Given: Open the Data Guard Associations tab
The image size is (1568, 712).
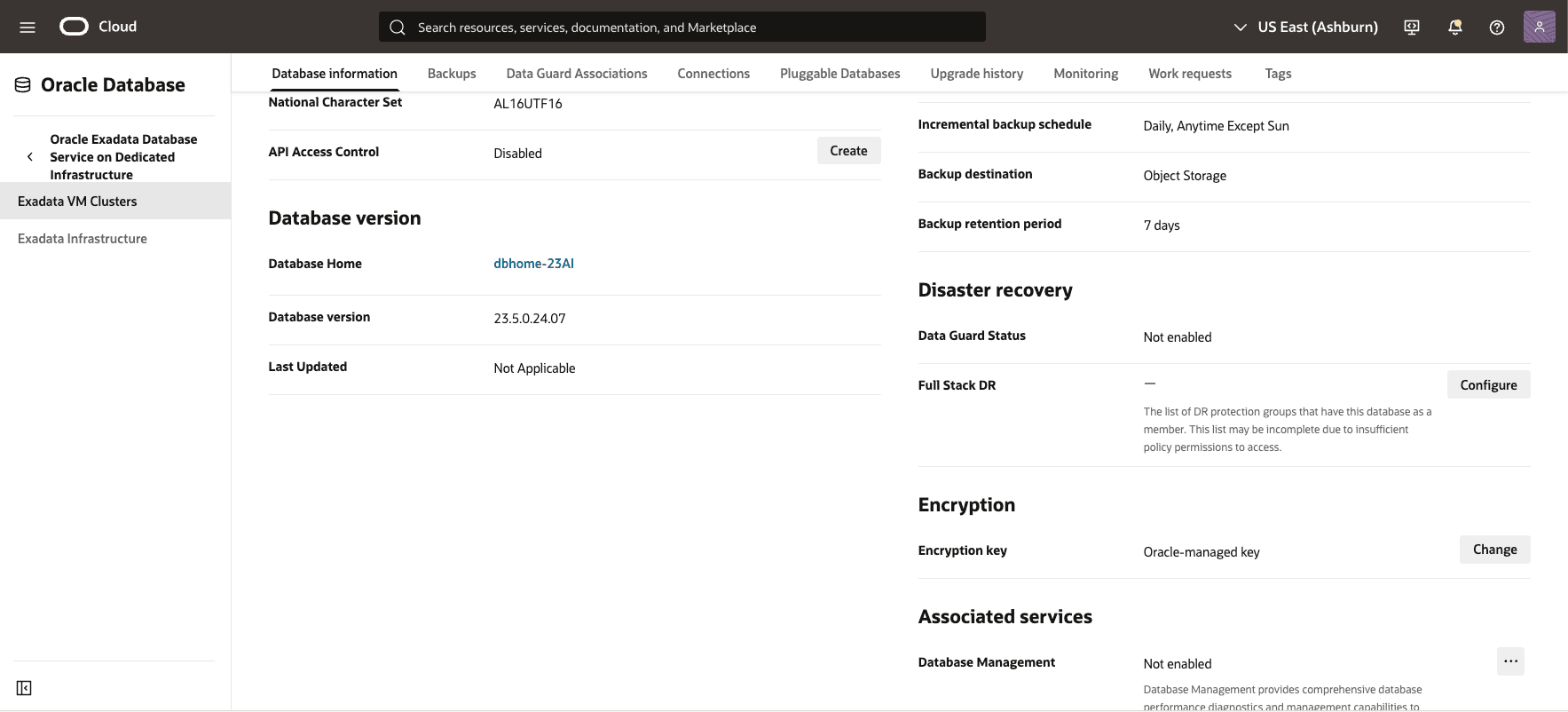Looking at the screenshot, I should click(577, 74).
